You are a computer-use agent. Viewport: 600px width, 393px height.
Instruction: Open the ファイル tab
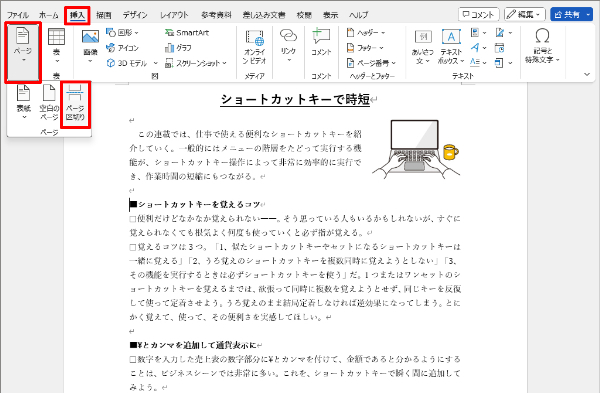coord(18,15)
